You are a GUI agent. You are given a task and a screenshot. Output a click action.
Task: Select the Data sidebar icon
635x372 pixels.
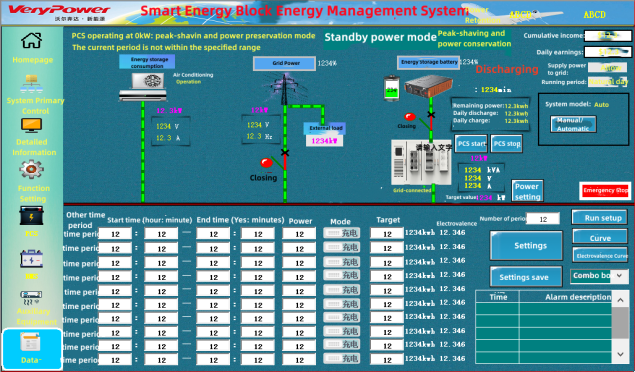(31, 342)
